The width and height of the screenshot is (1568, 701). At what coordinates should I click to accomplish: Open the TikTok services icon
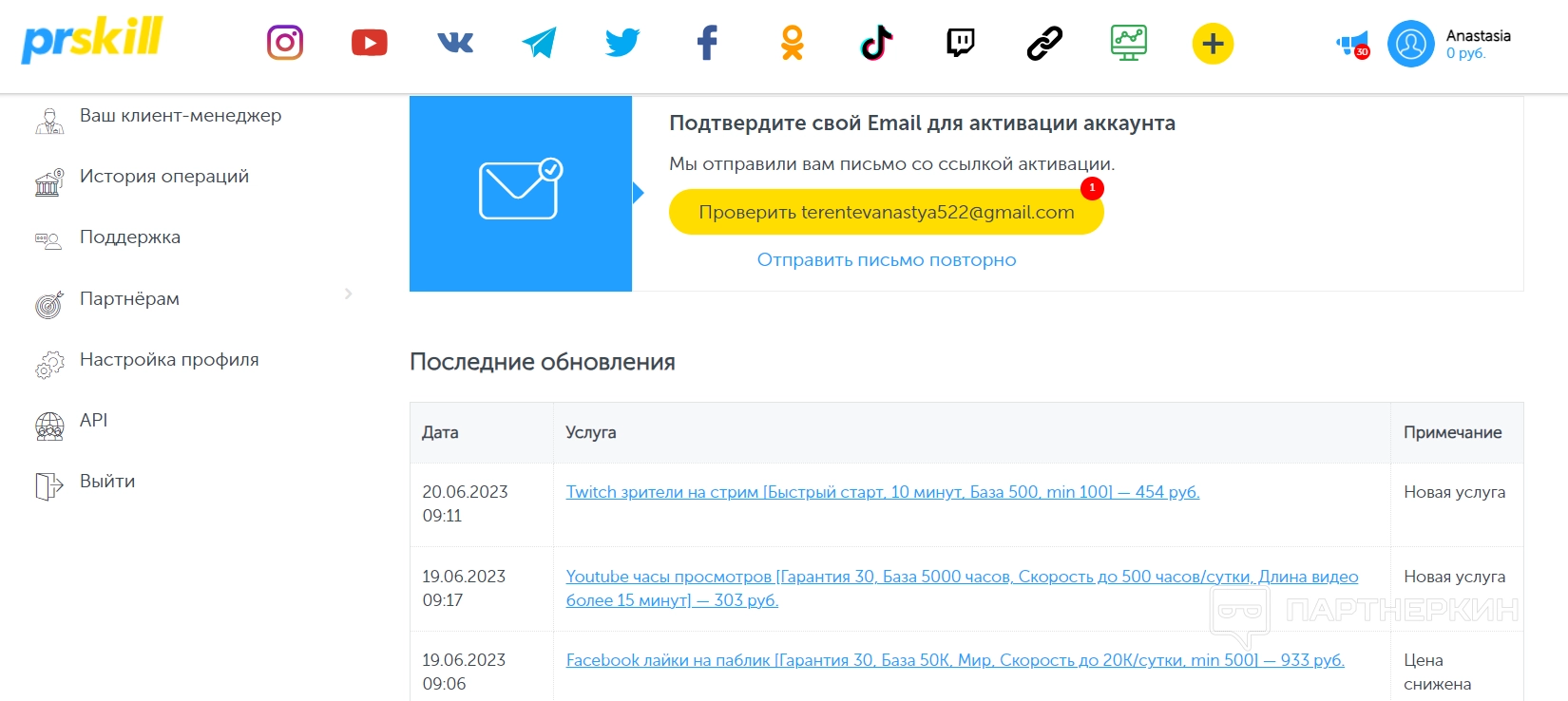[876, 43]
